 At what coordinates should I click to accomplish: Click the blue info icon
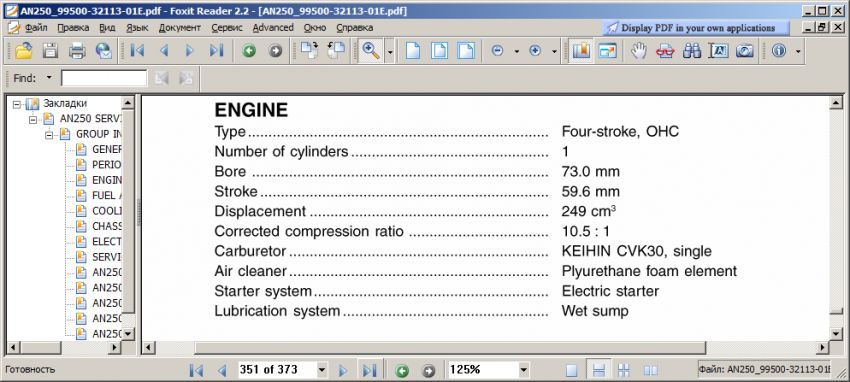[x=779, y=51]
